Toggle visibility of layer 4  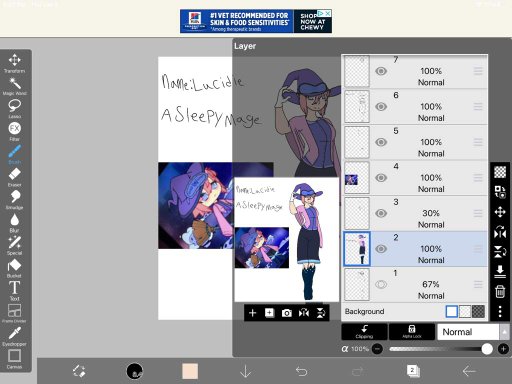click(381, 178)
